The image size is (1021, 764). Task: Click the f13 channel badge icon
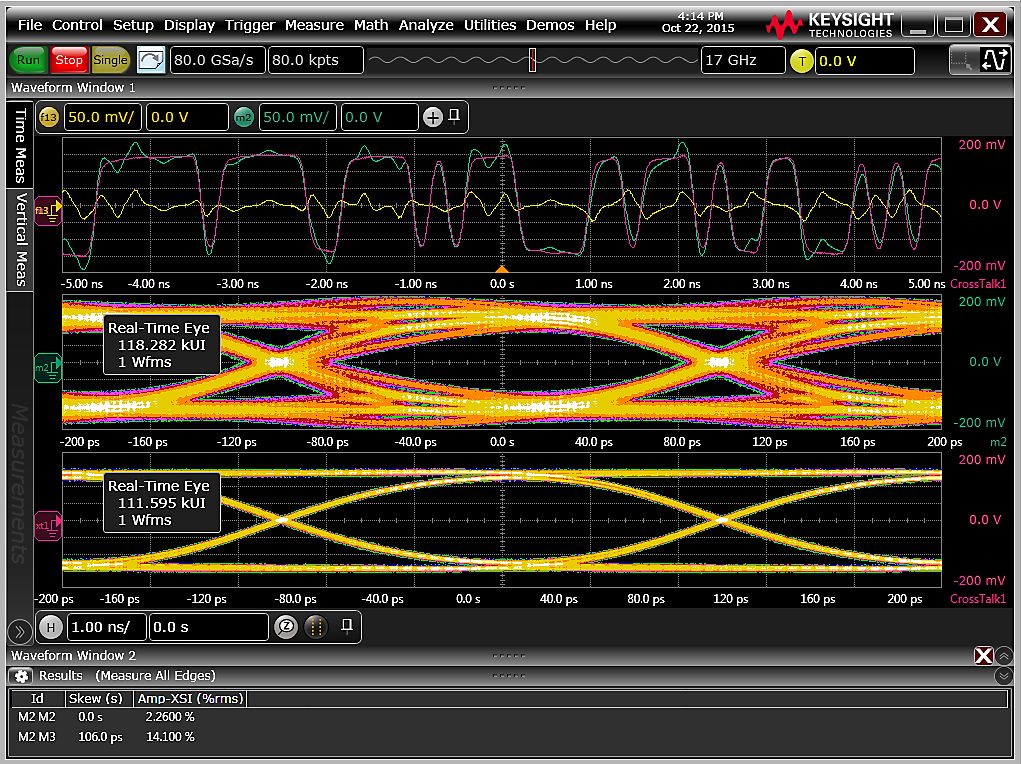point(49,117)
